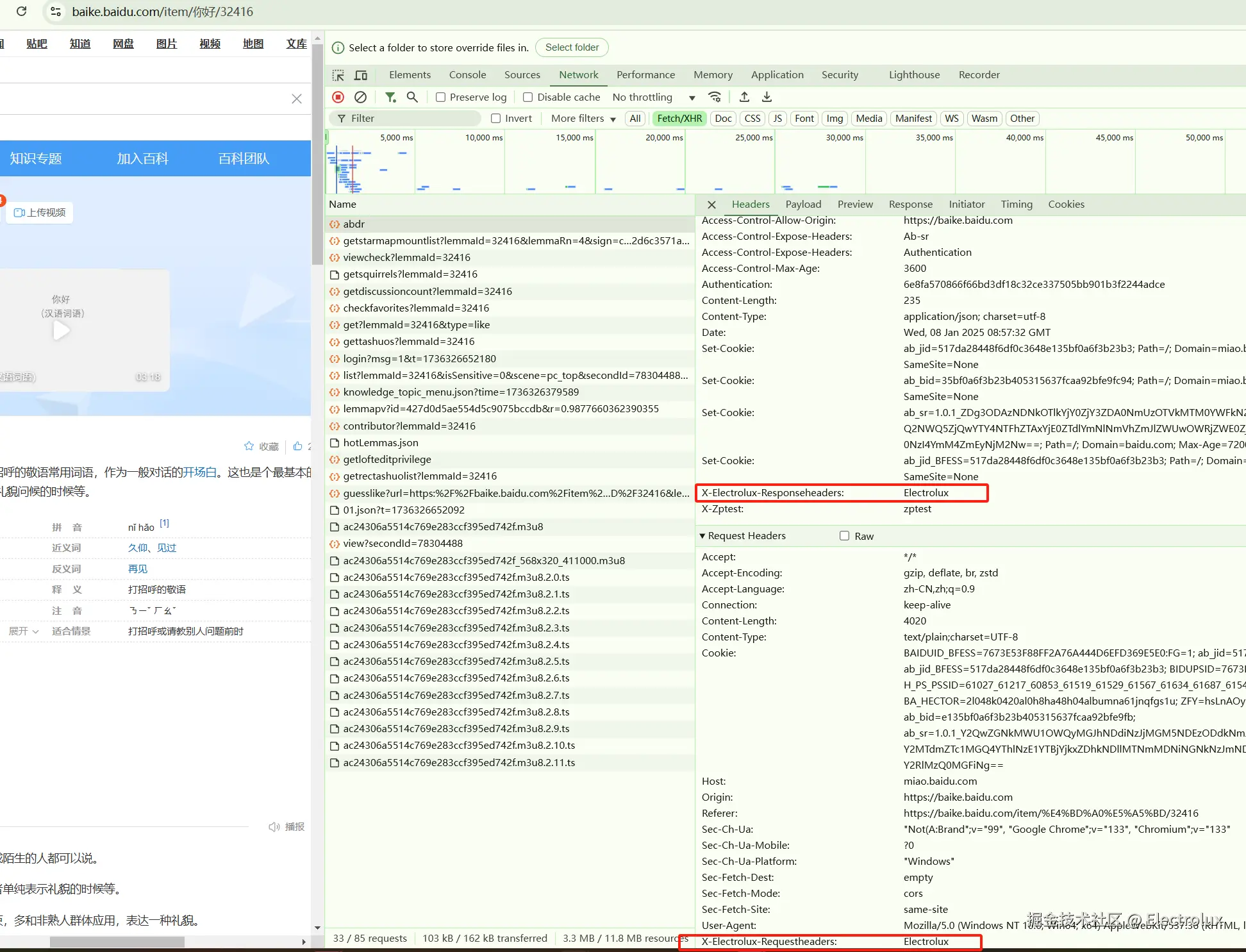
Task: Switch to the Payload tab
Action: (x=803, y=205)
